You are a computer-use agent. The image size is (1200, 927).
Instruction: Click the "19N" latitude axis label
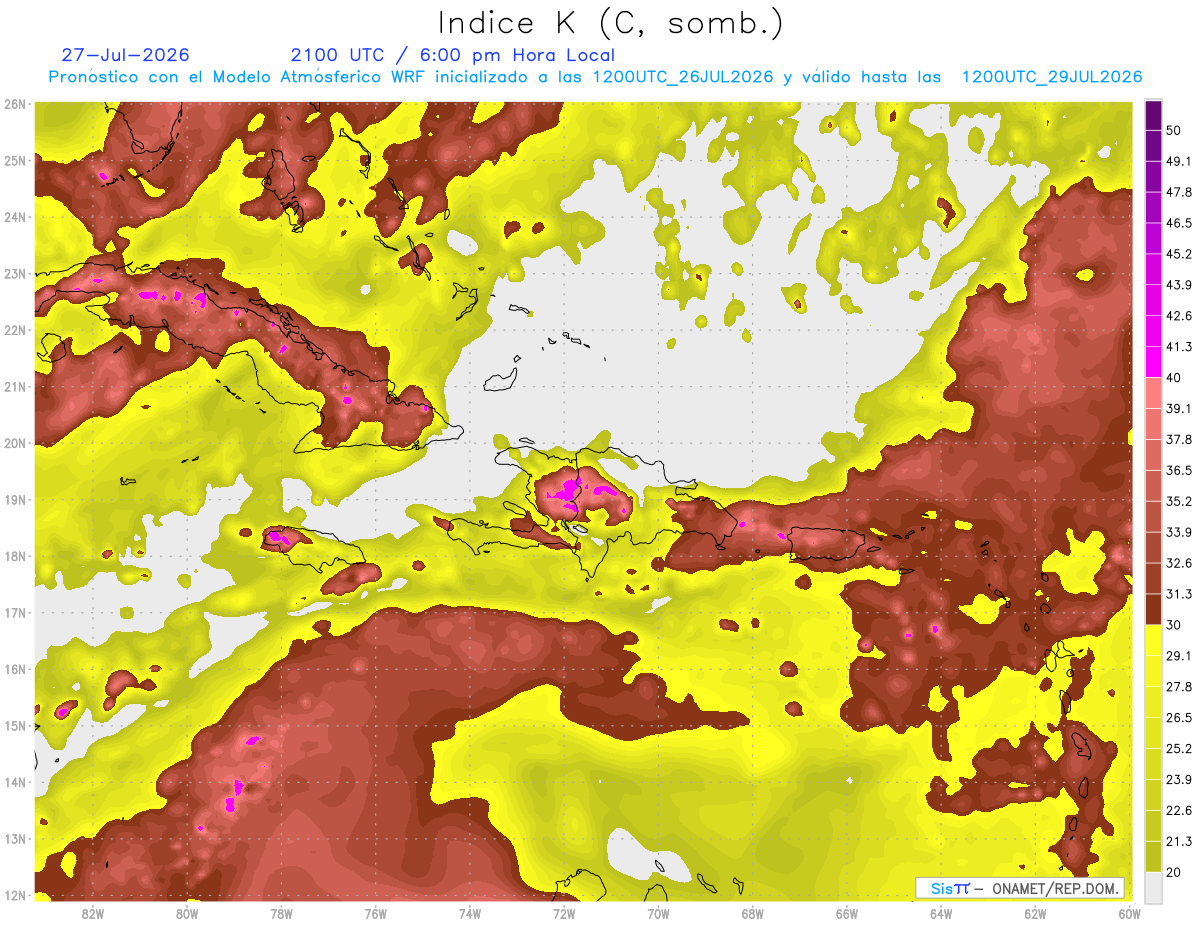[x=15, y=500]
